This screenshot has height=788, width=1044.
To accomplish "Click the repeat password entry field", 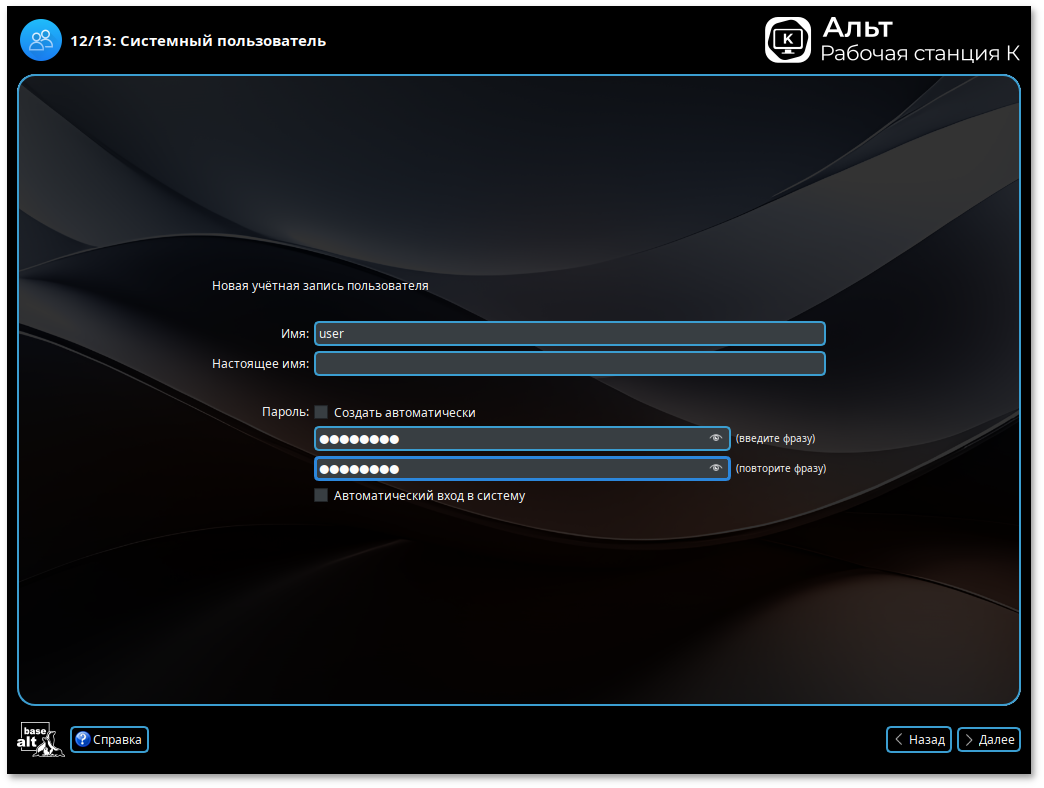I will (x=510, y=469).
